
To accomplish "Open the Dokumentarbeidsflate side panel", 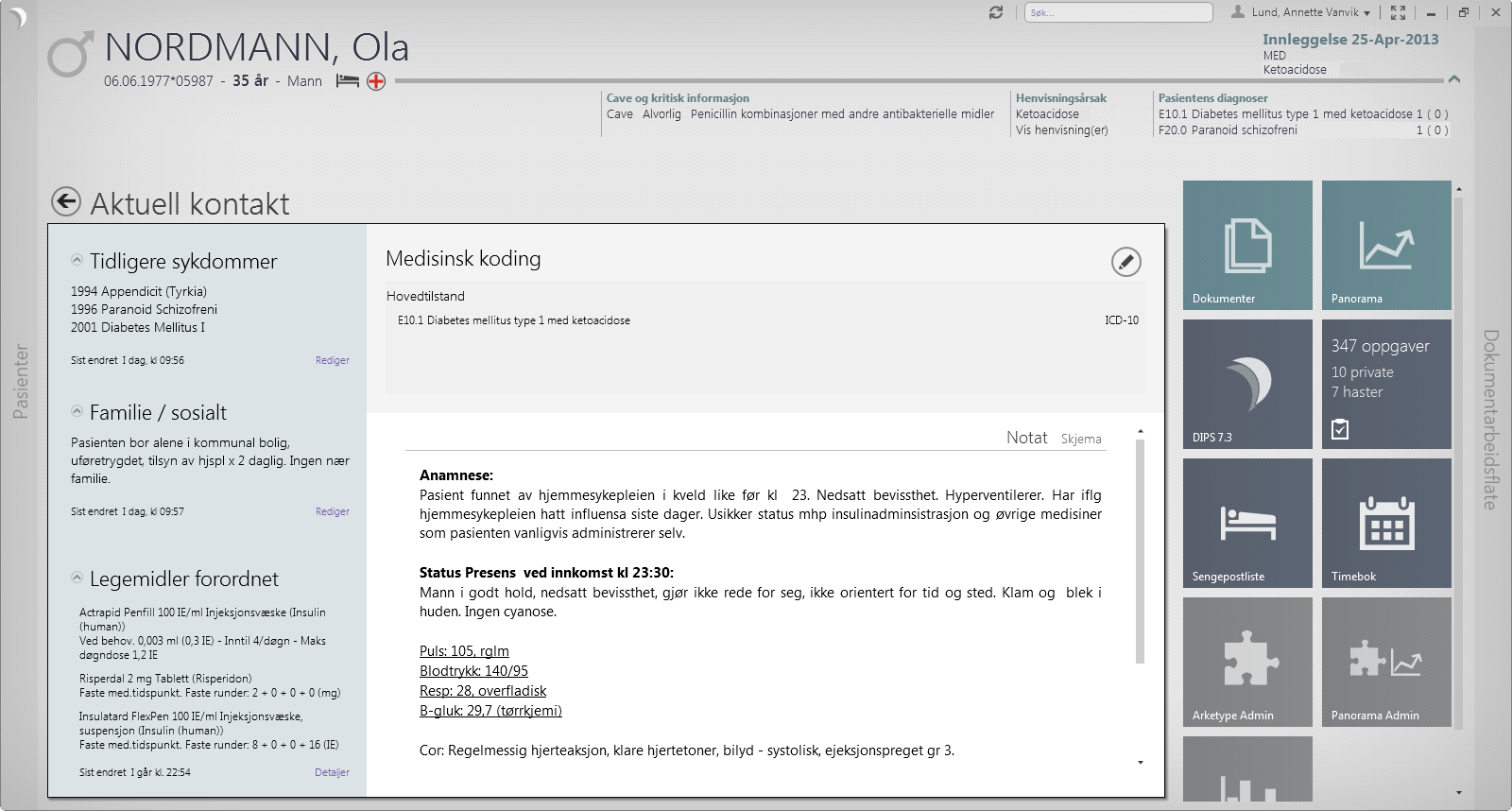I will pyautogui.click(x=1490, y=420).
